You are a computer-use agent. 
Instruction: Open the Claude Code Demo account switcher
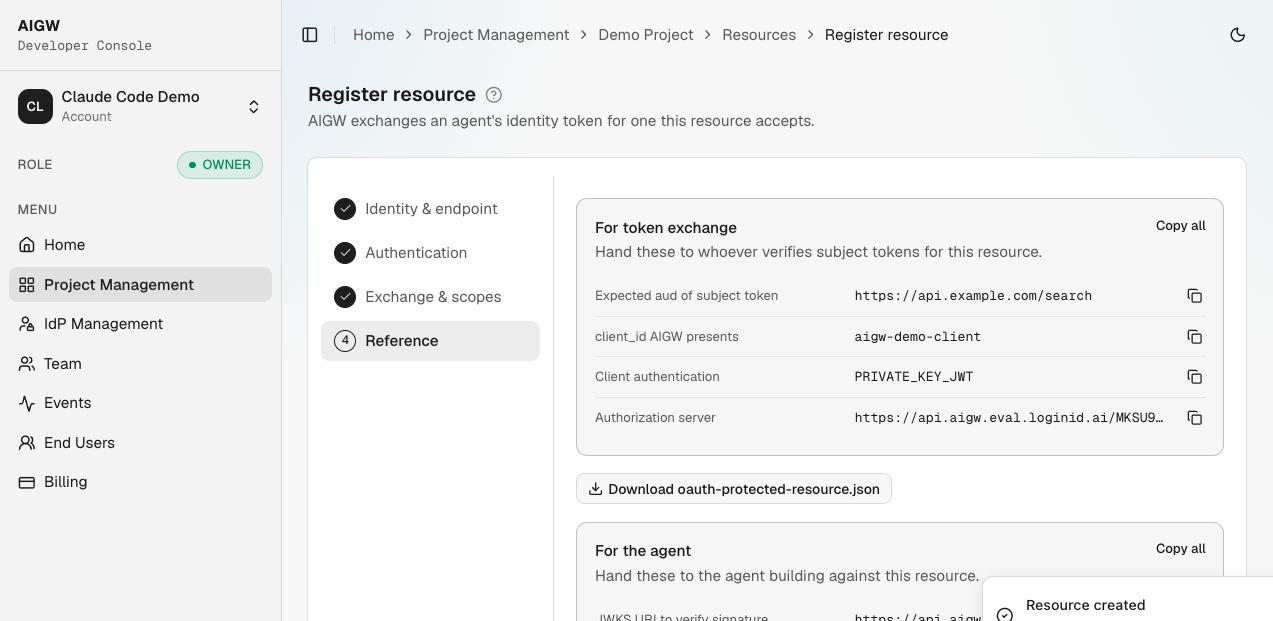click(140, 106)
